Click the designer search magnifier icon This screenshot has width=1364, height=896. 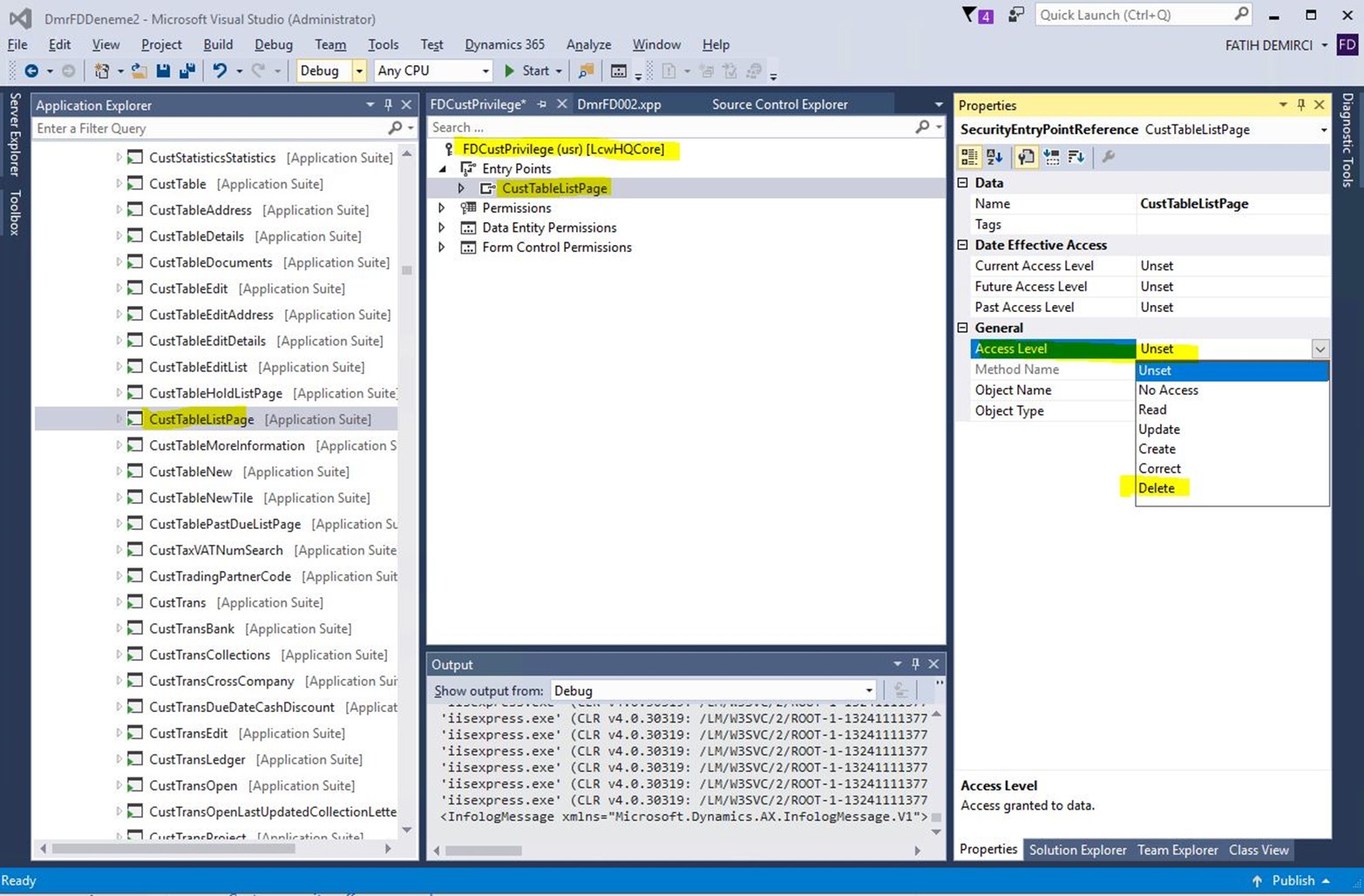pyautogui.click(x=922, y=127)
